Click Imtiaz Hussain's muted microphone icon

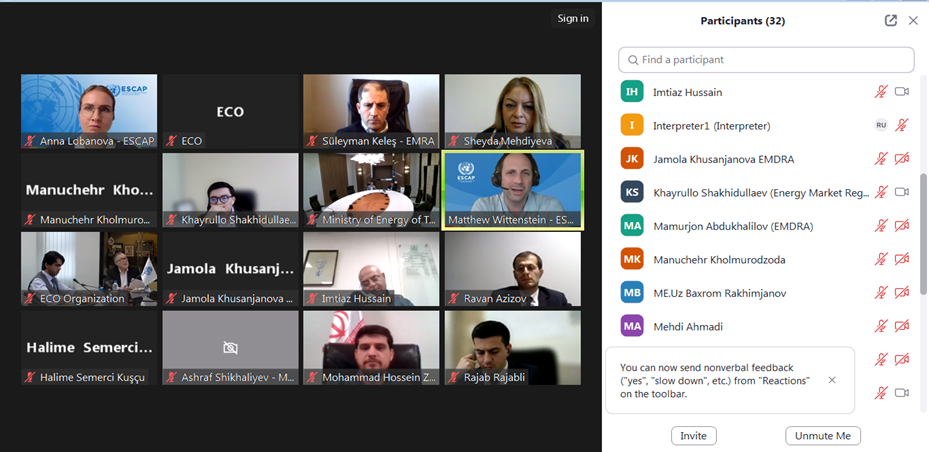point(882,92)
